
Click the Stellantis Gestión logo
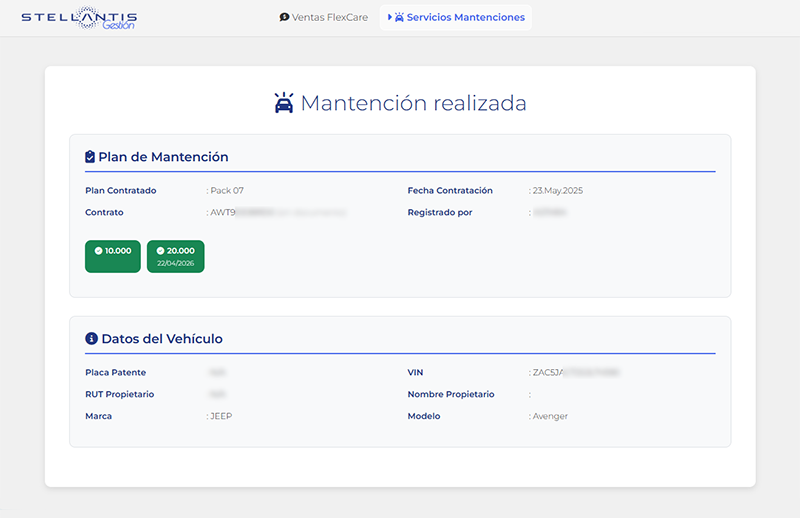pyautogui.click(x=79, y=19)
